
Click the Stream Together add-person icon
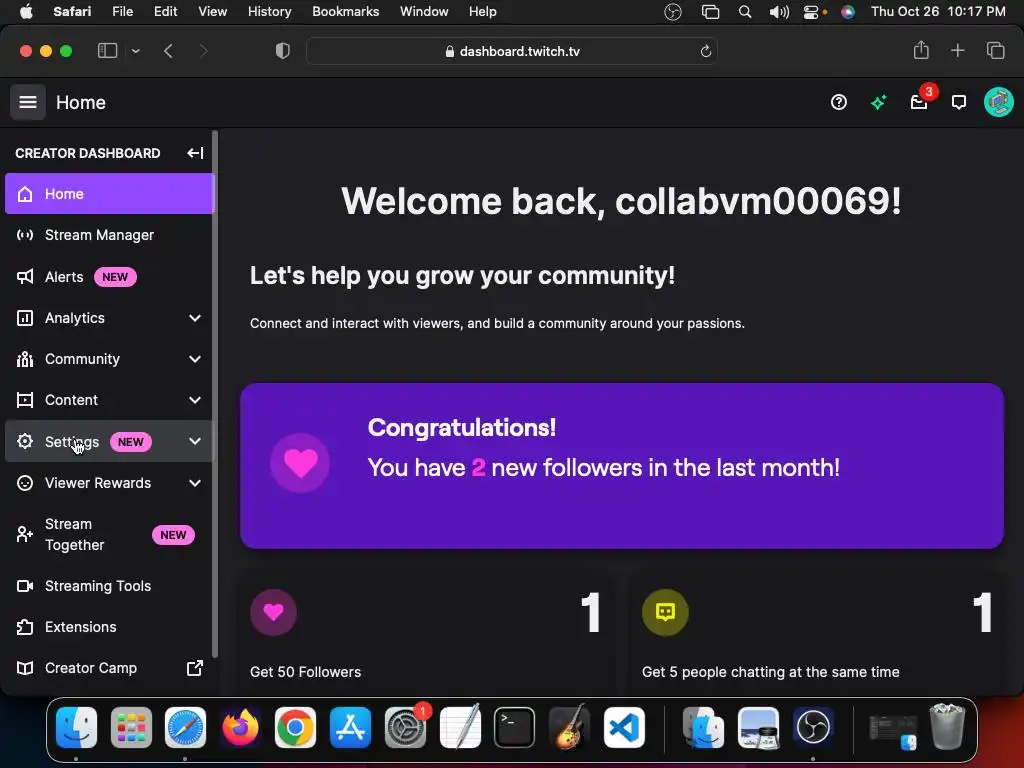[25, 535]
